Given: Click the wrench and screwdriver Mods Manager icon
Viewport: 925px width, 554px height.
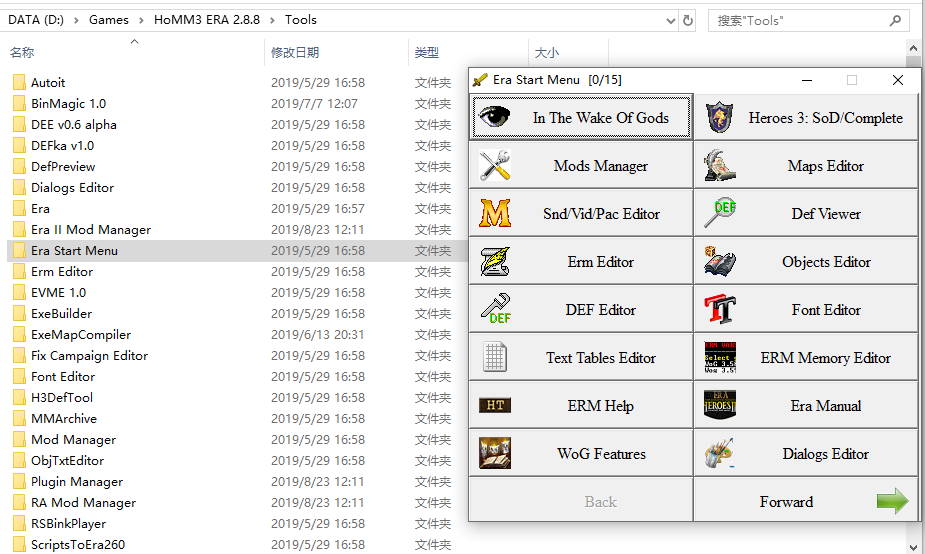Looking at the screenshot, I should [x=494, y=165].
